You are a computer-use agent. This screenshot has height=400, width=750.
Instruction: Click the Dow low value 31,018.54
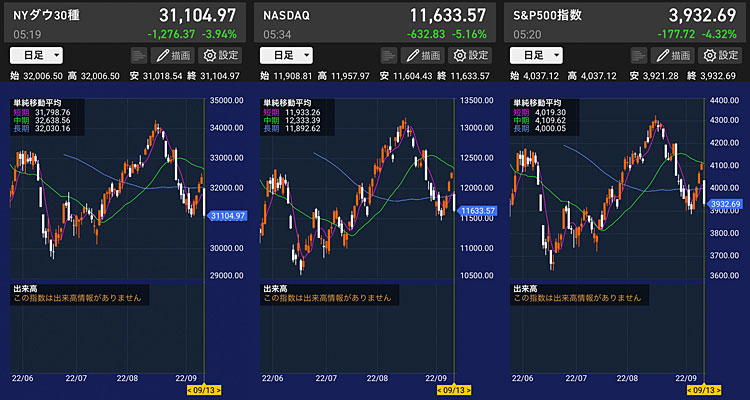[162, 76]
